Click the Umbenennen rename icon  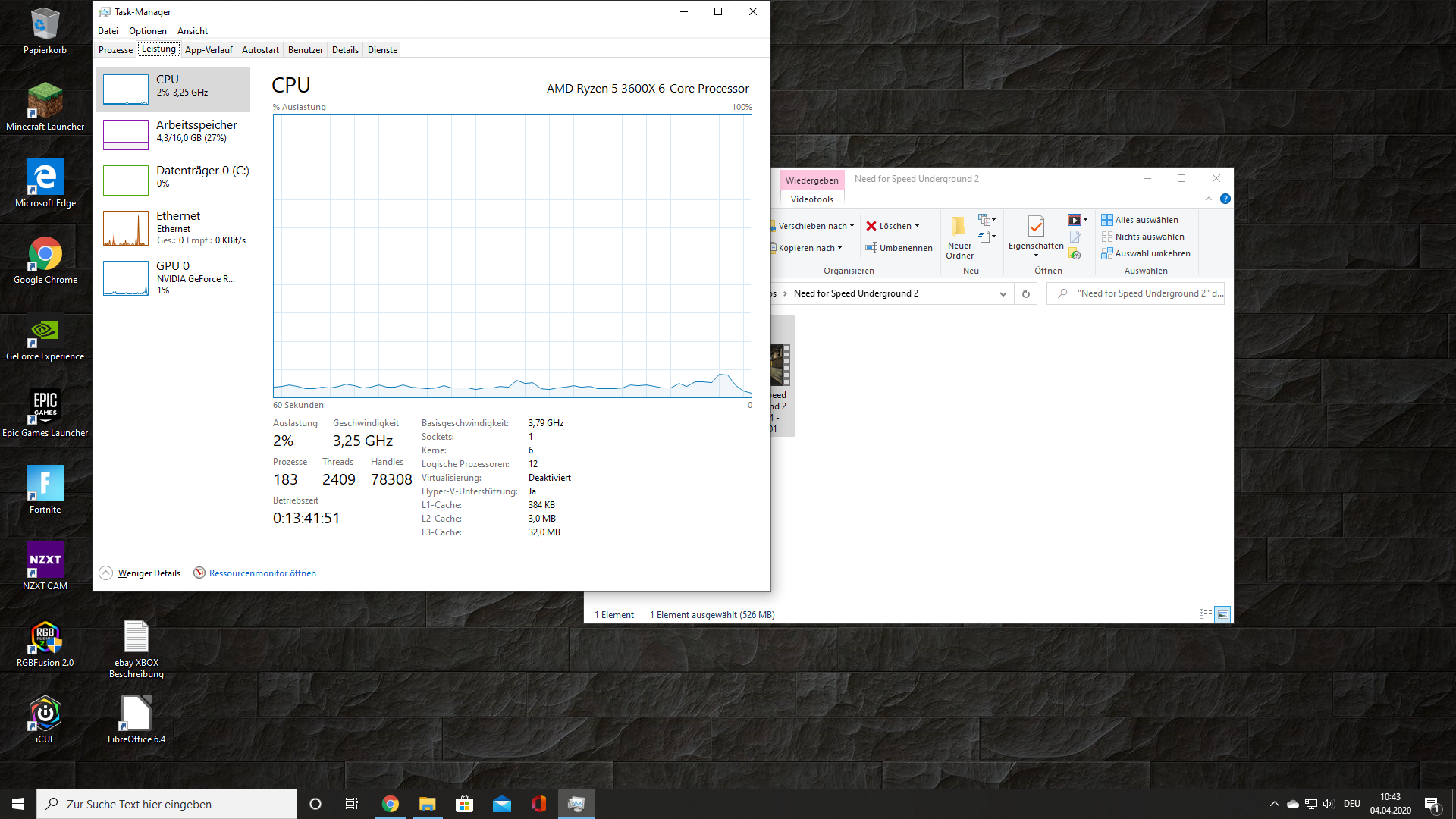pyautogui.click(x=871, y=248)
